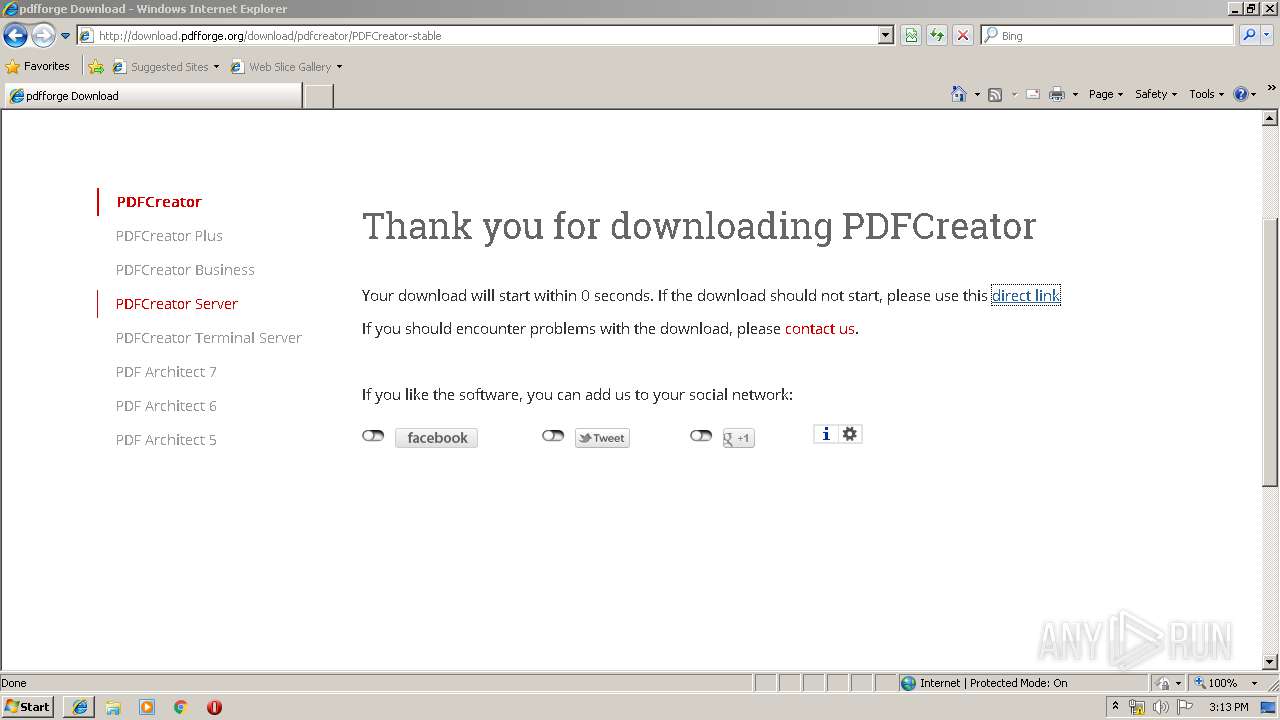Refresh the page with the Refresh icon
Image resolution: width=1280 pixels, height=720 pixels.
point(937,35)
